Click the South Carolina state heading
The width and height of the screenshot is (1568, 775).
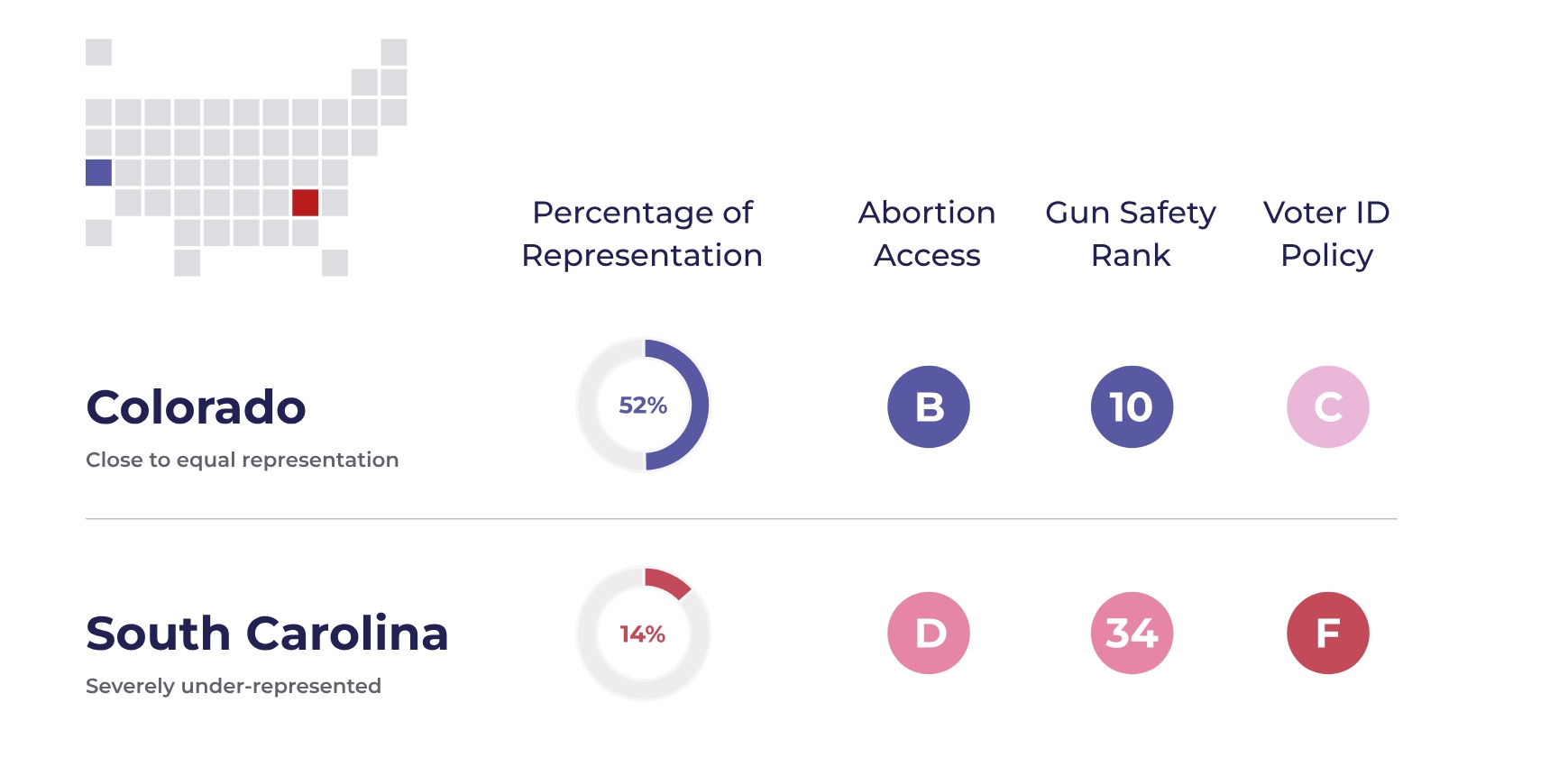(267, 634)
